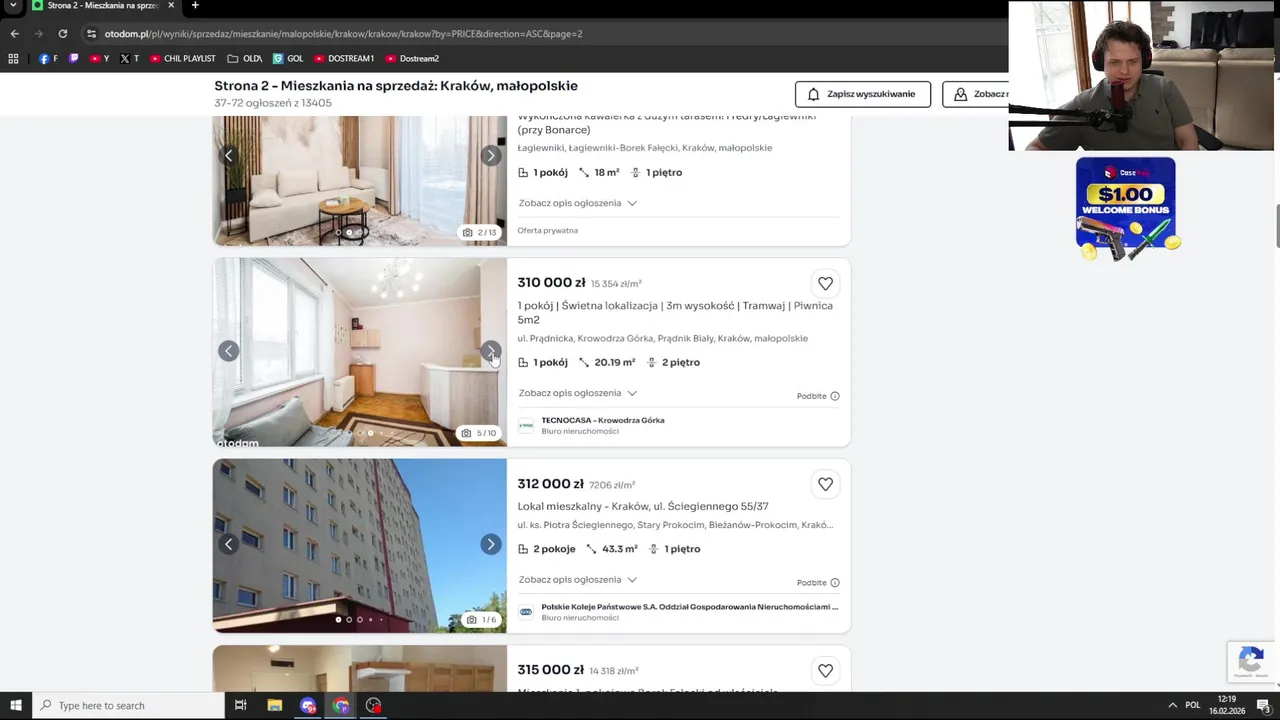Viewport: 1280px width, 720px height.
Task: Click reCAPTCHA badge at bottom right
Action: 1251,661
